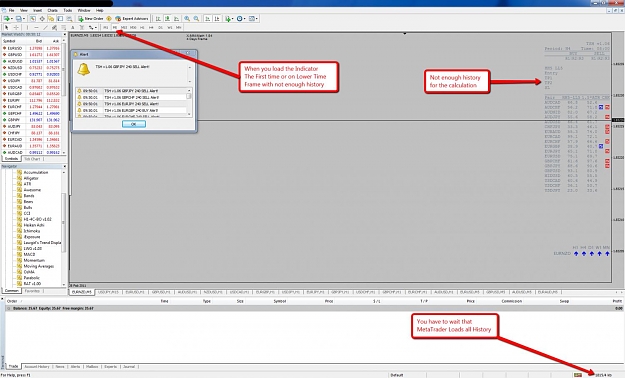This screenshot has width=625, height=378.
Task: Click the Alert list vertical scrollbar
Action: click(x=189, y=102)
